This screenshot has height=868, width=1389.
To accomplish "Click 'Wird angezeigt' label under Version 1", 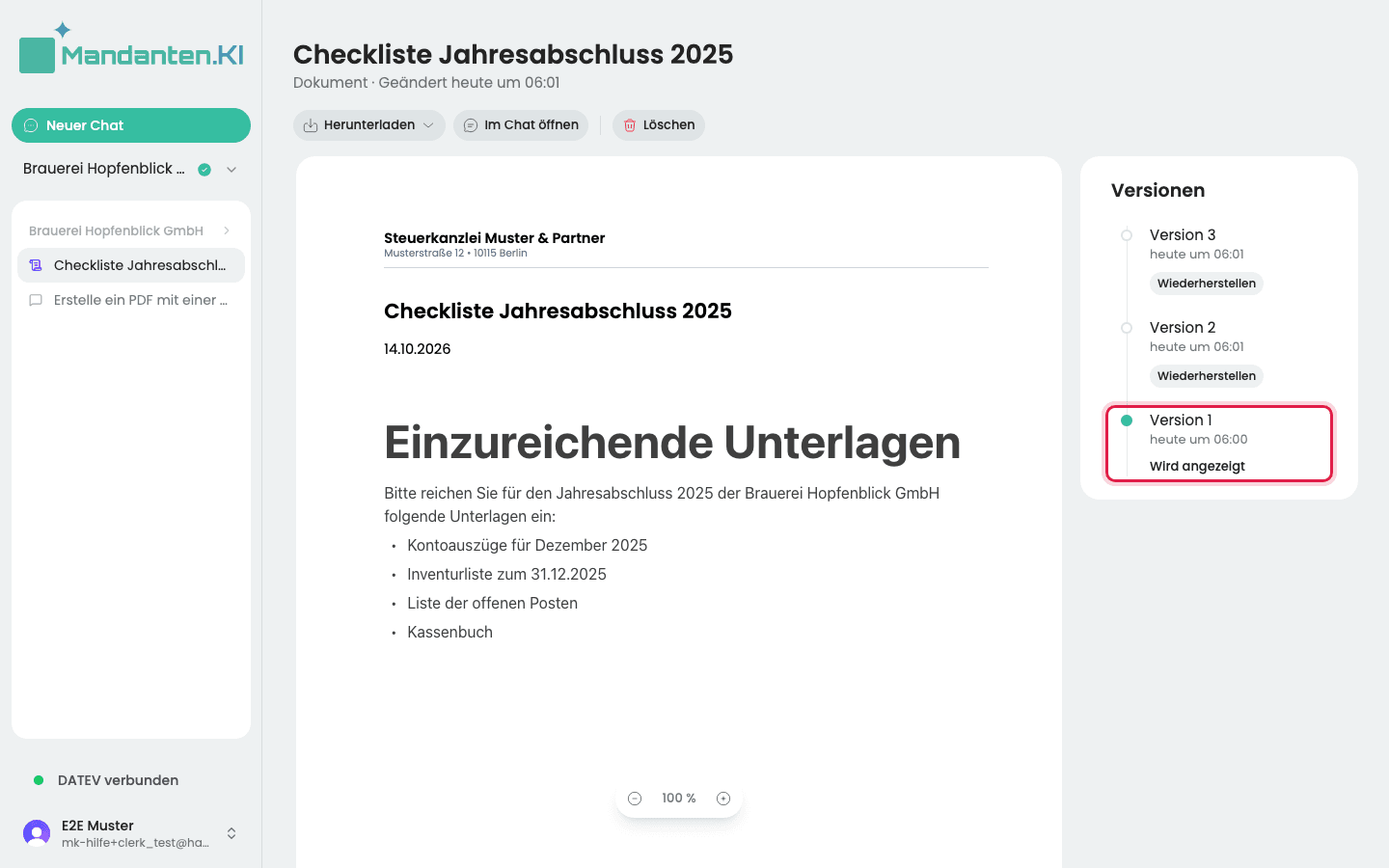I will click(1197, 467).
